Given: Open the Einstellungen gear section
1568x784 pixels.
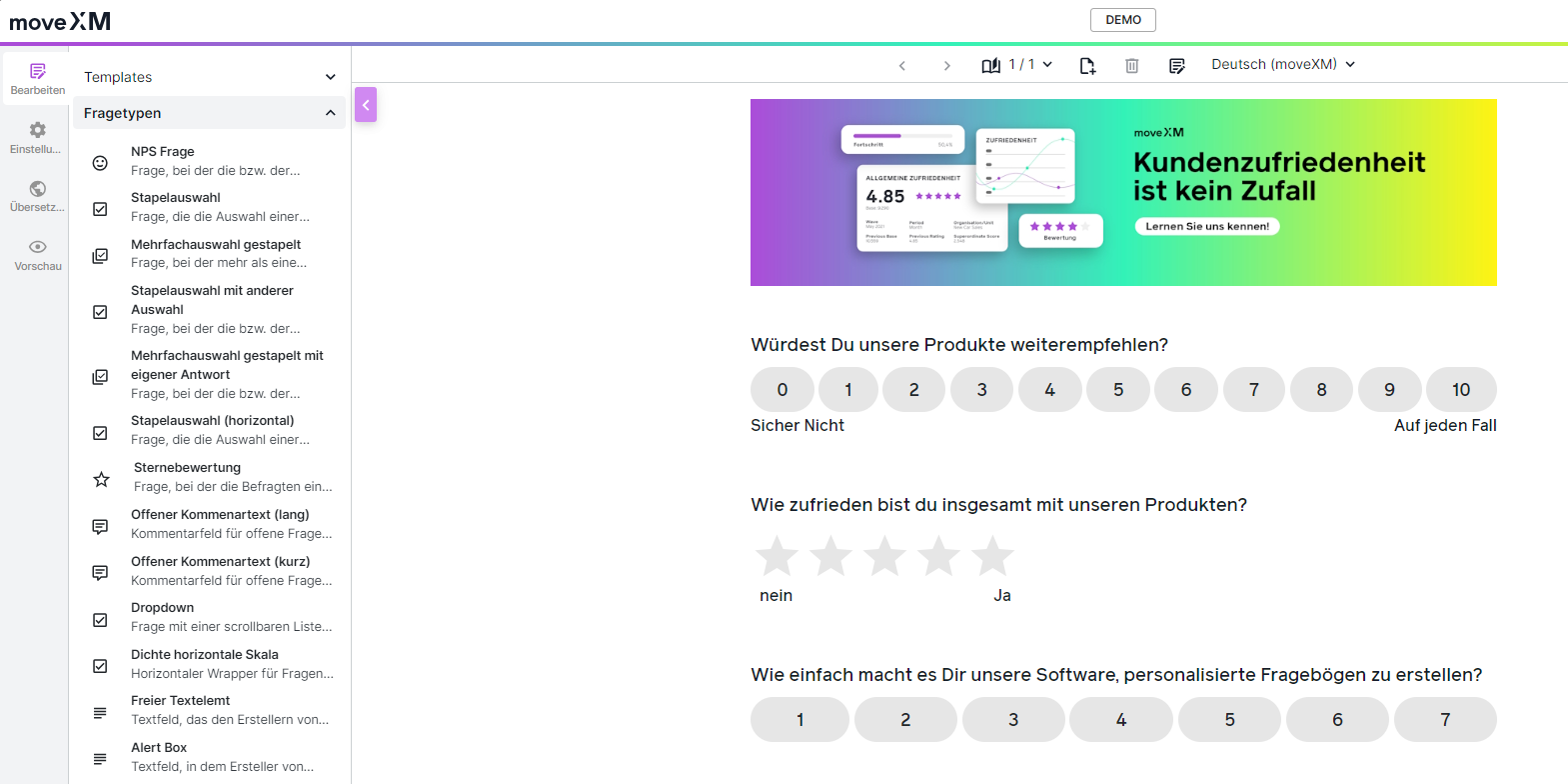Looking at the screenshot, I should tap(37, 138).
